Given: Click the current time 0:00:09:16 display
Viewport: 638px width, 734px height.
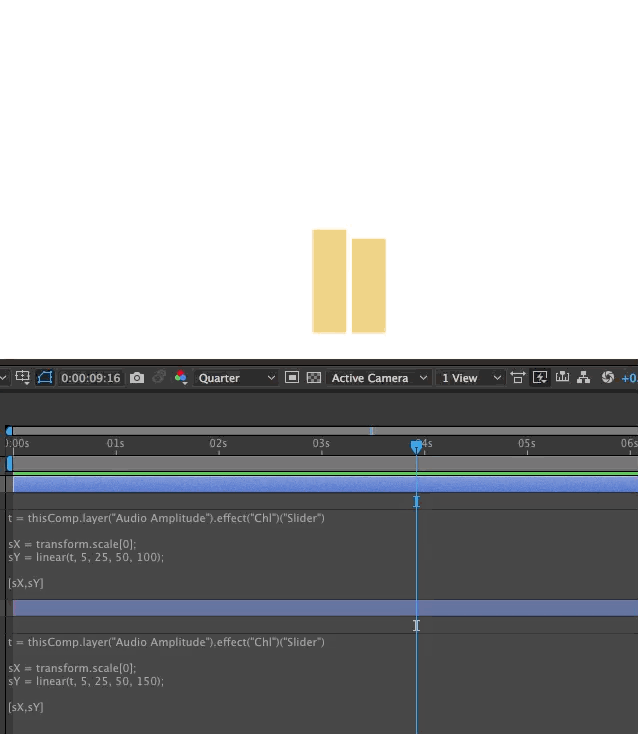Looking at the screenshot, I should [91, 378].
